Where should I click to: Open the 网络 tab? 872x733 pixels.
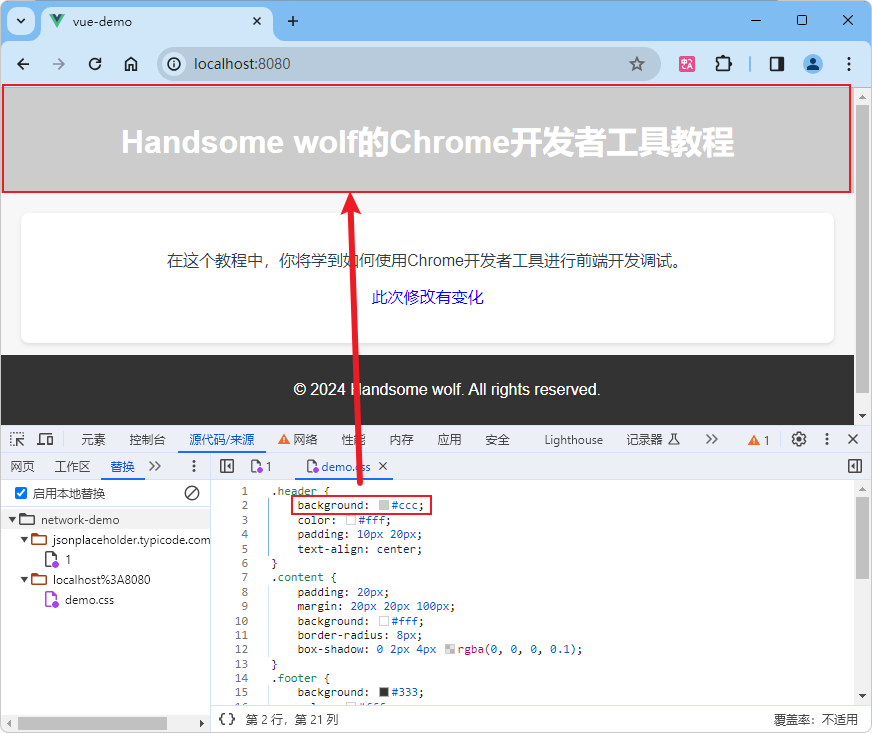coord(298,440)
